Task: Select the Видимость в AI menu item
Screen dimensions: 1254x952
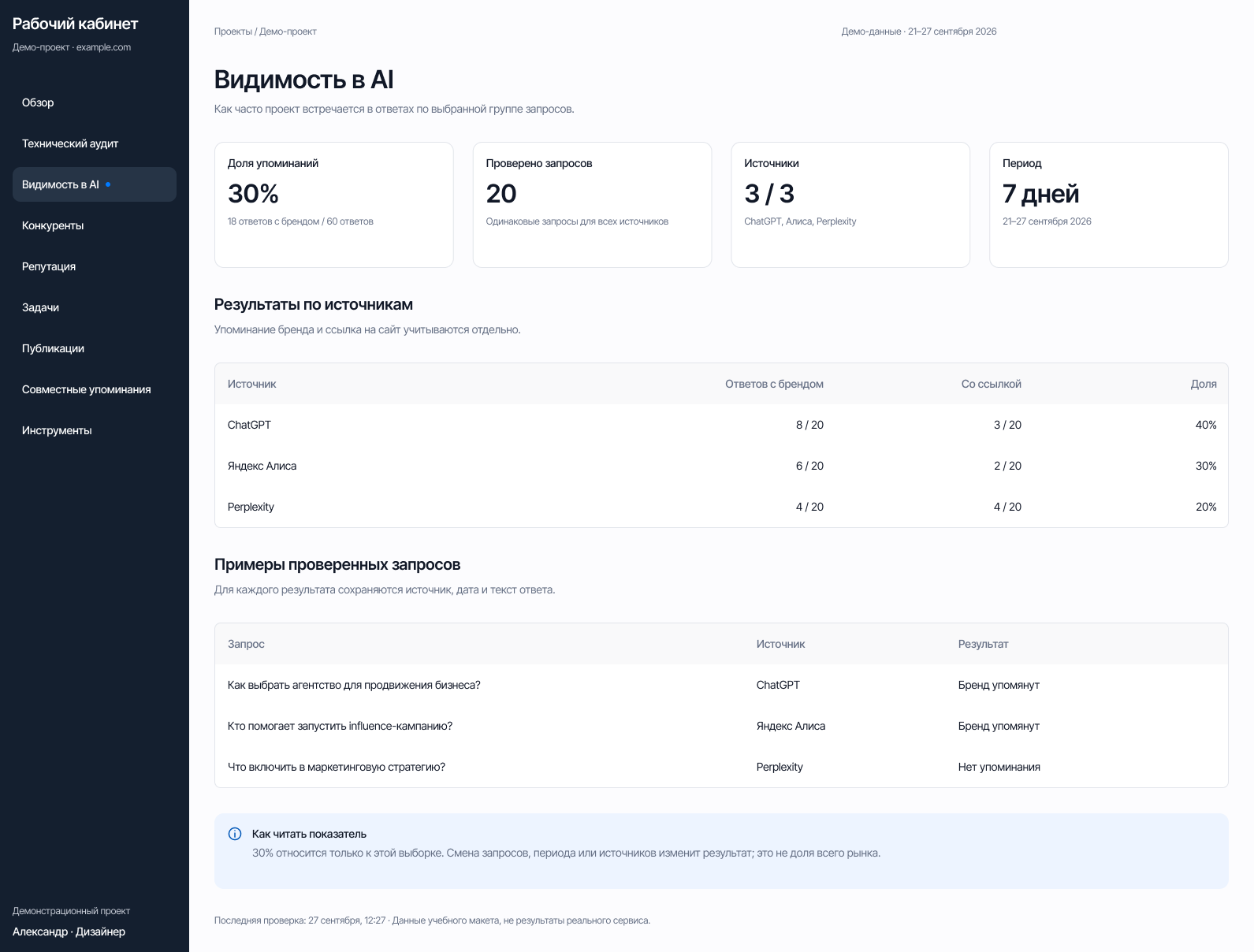Action: (95, 184)
